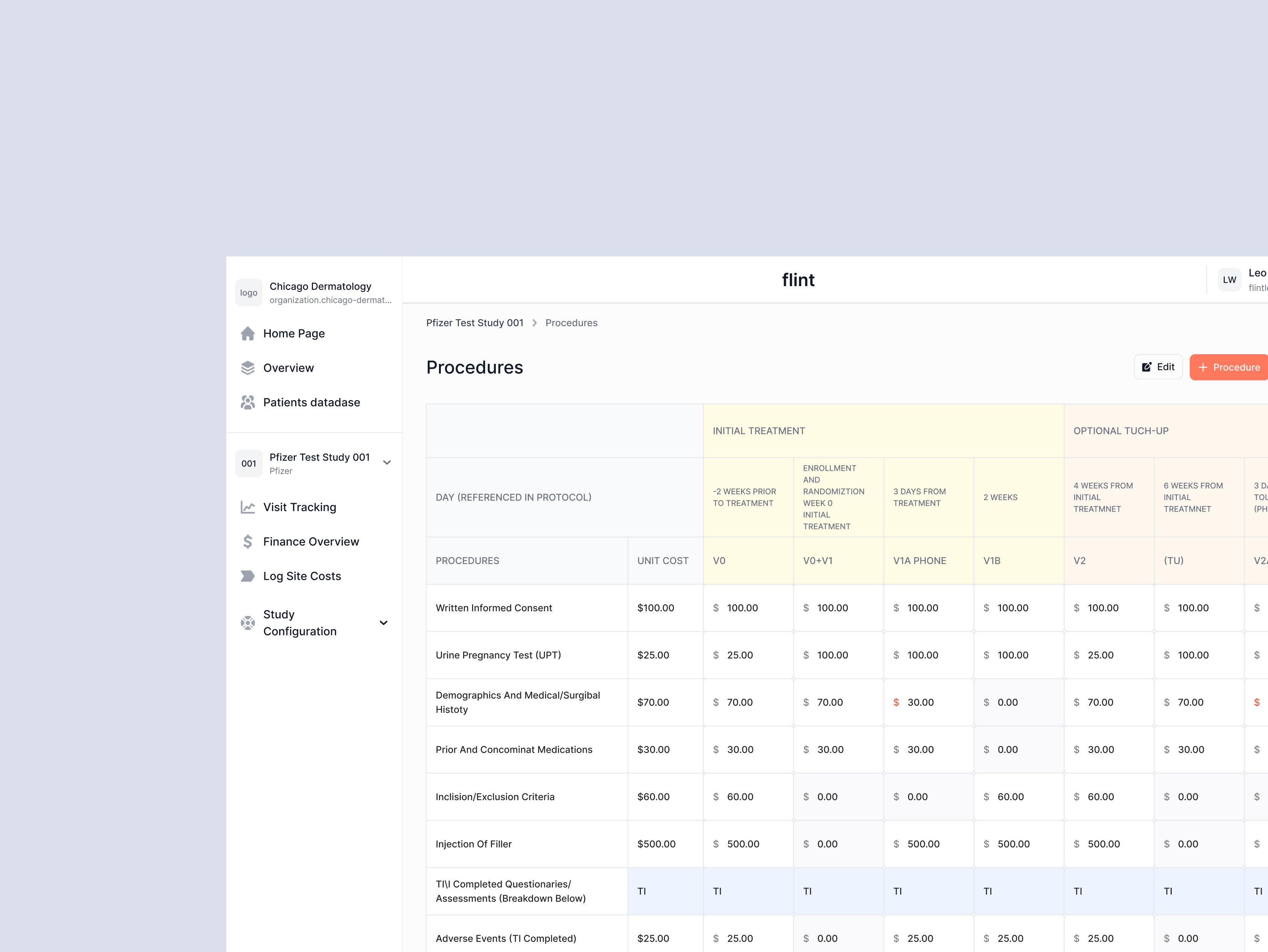Click the Edit button

1158,367
